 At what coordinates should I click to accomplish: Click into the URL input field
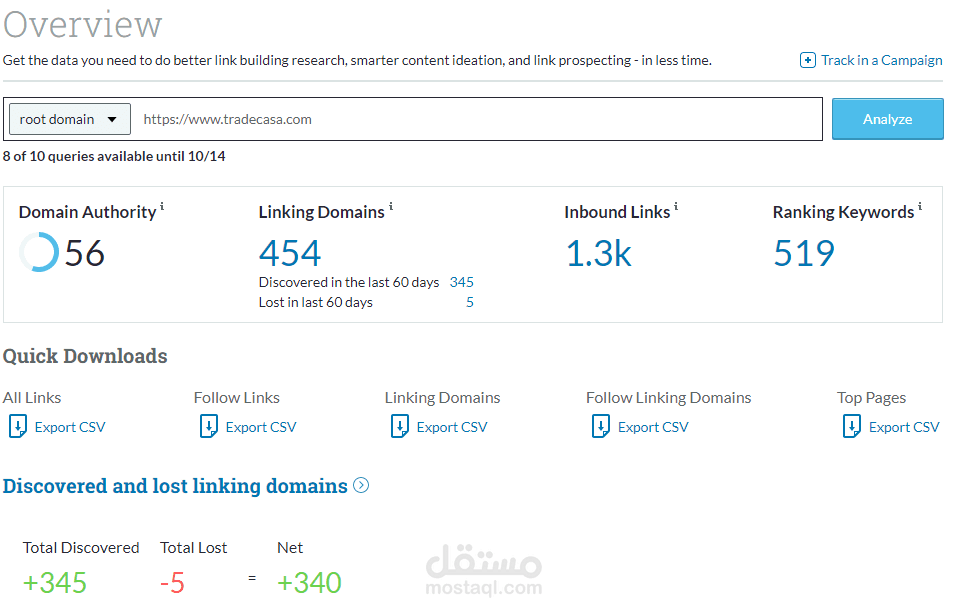tap(478, 119)
